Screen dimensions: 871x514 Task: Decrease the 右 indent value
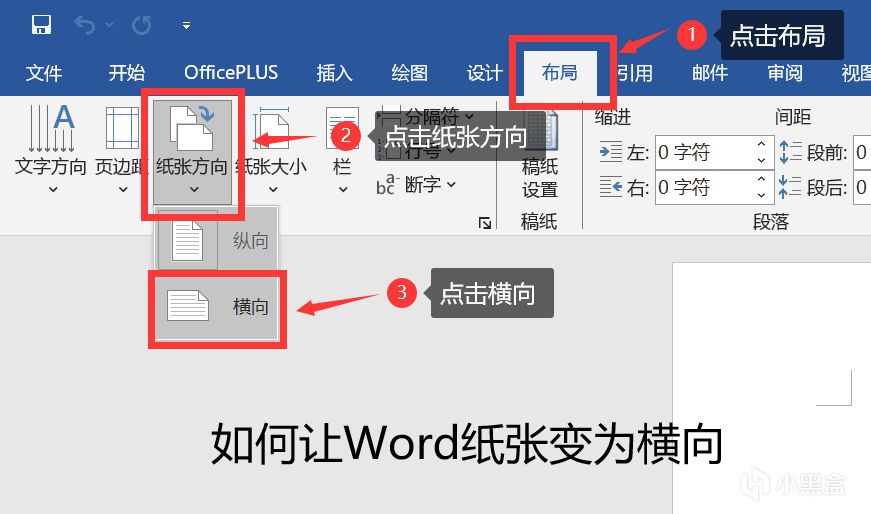tap(762, 195)
